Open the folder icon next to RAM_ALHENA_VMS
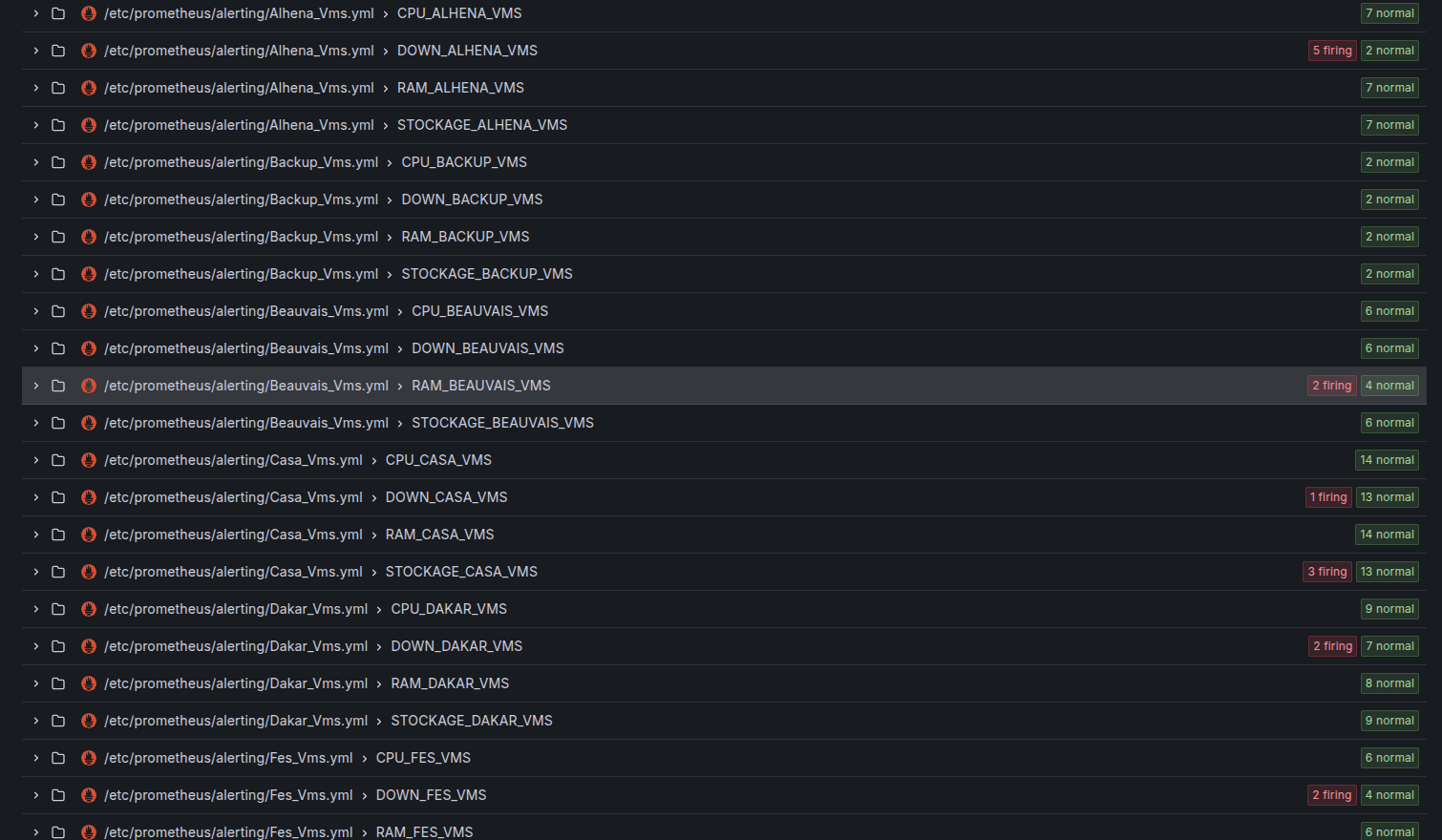Viewport: 1442px width, 840px height. 57,87
